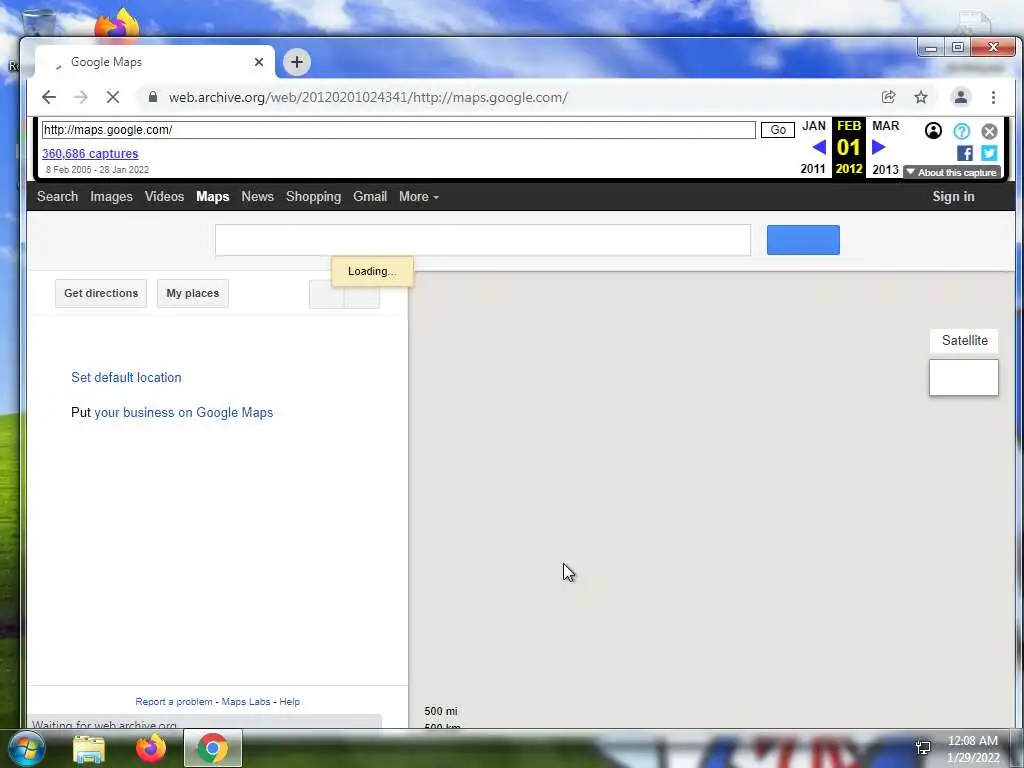Image resolution: width=1024 pixels, height=768 pixels.
Task: Open a new tab with the plus button
Action: 297,62
